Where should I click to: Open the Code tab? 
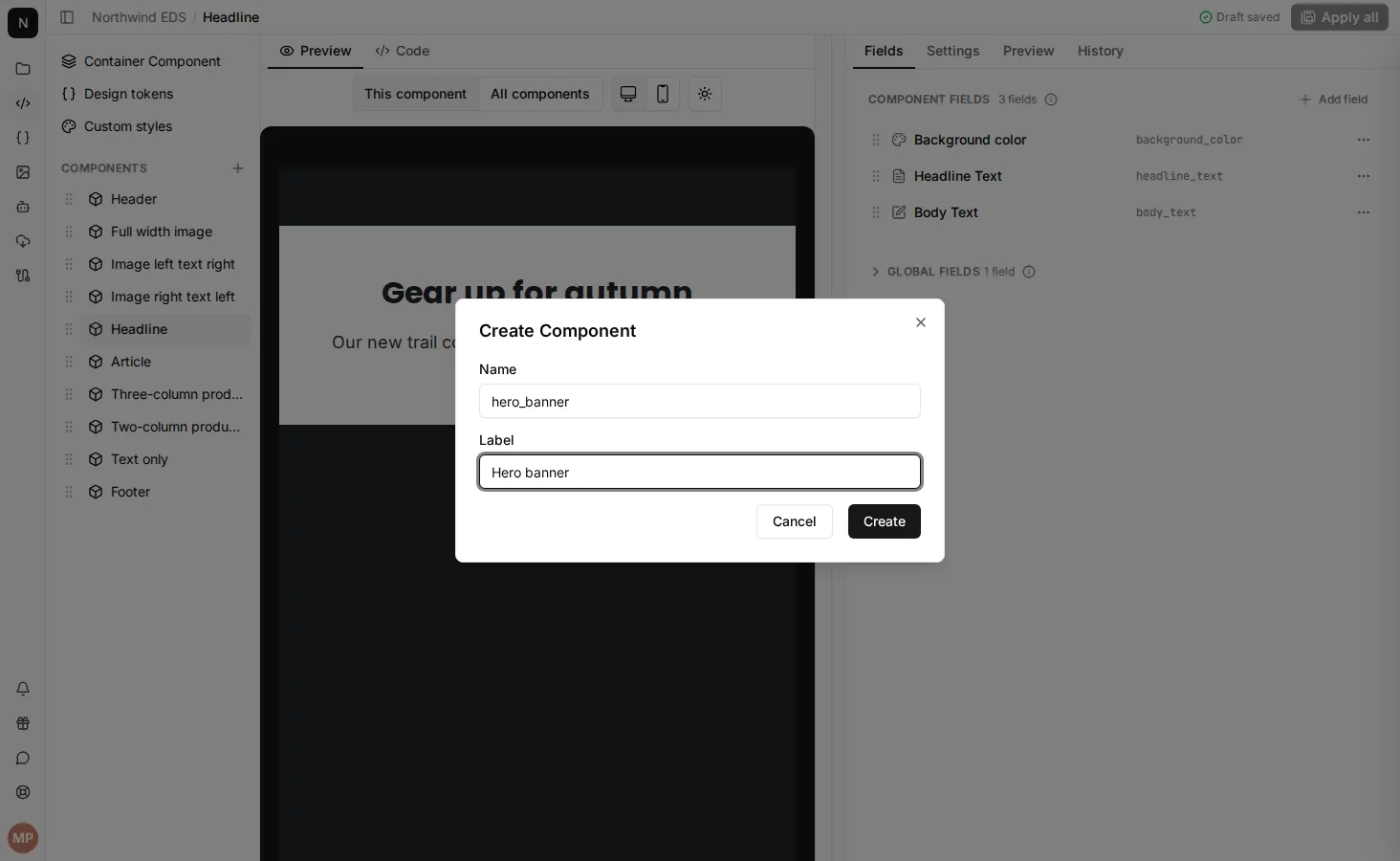pyautogui.click(x=403, y=51)
